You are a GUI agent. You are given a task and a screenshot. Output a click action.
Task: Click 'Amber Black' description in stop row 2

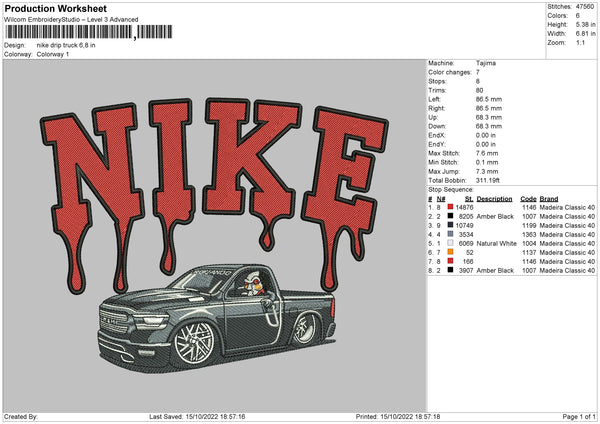click(495, 217)
